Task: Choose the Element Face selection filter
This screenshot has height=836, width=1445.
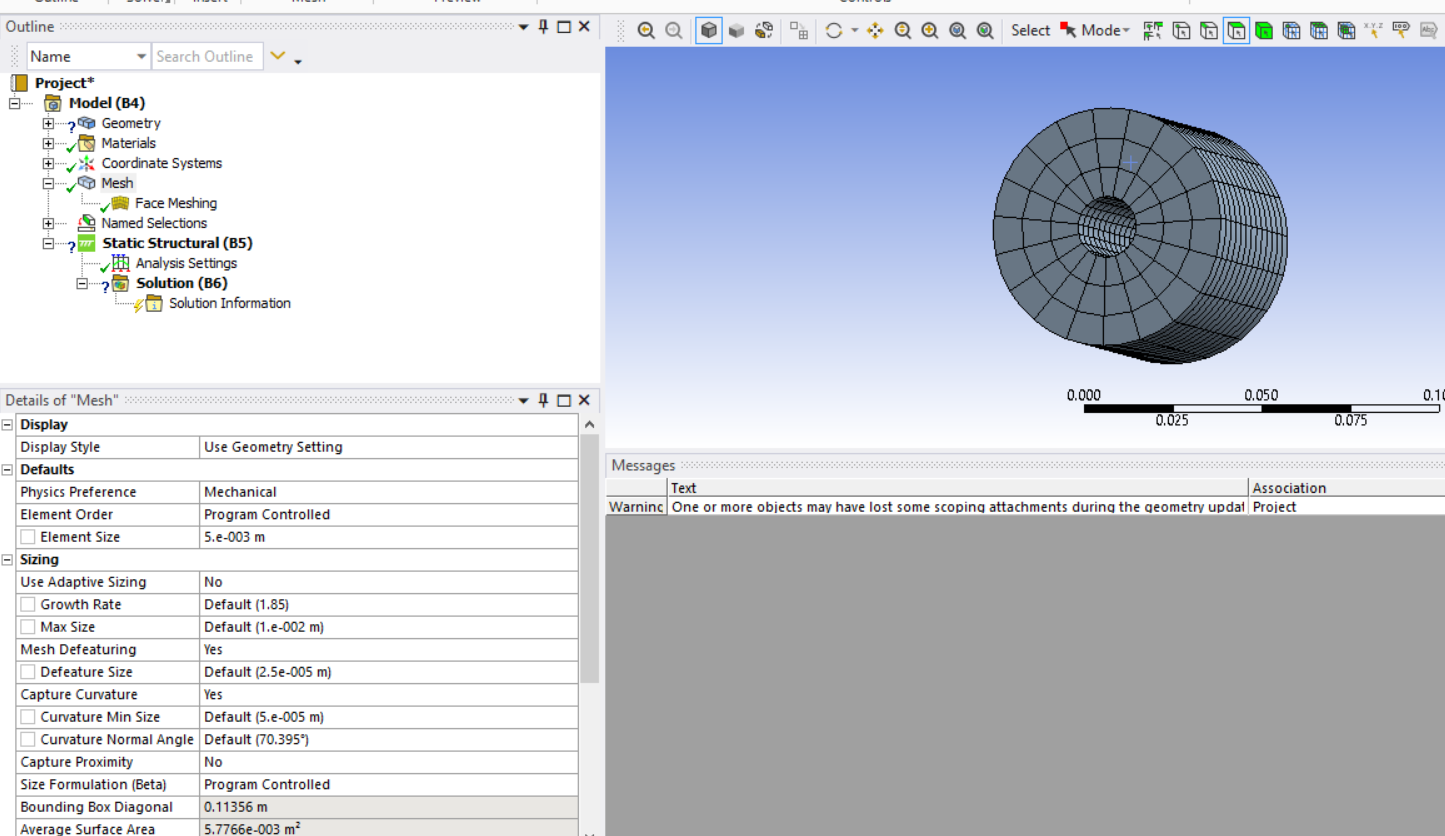Action: point(1319,30)
